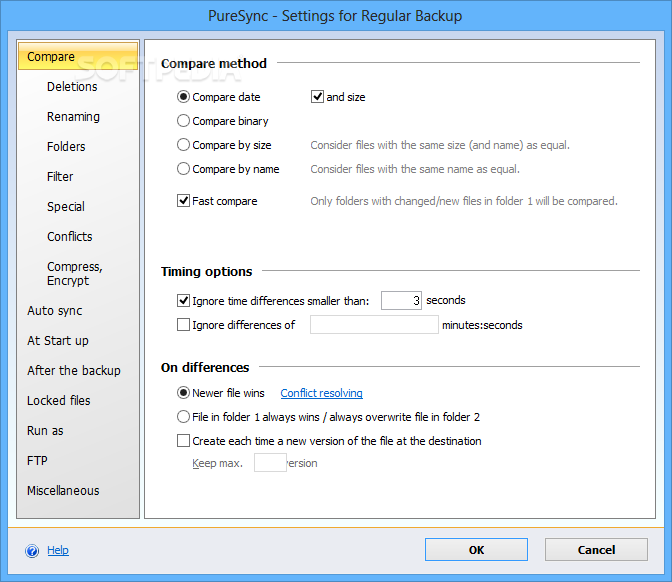Open the FTP settings page
The image size is (672, 582).
37,460
